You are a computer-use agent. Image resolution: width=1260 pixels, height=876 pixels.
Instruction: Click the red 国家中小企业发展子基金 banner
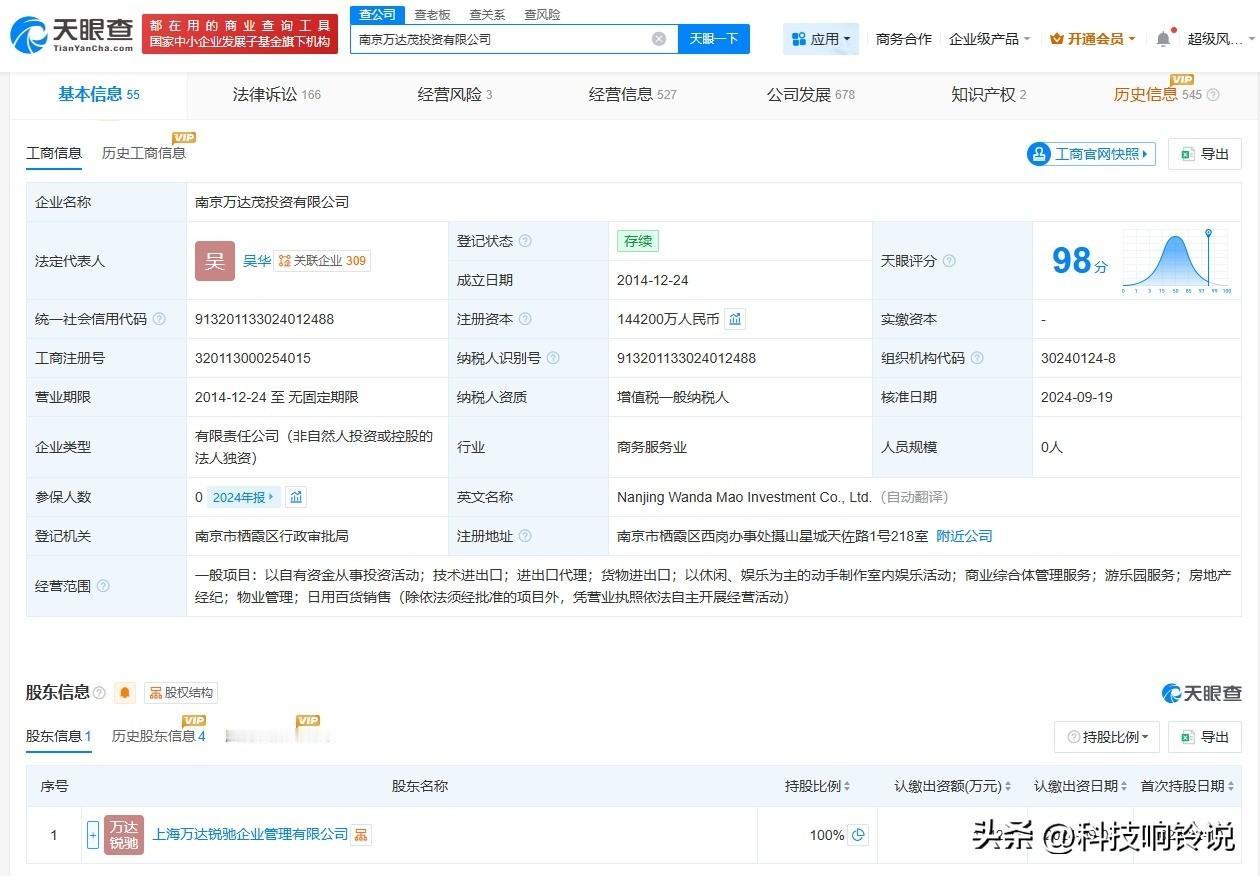240,34
